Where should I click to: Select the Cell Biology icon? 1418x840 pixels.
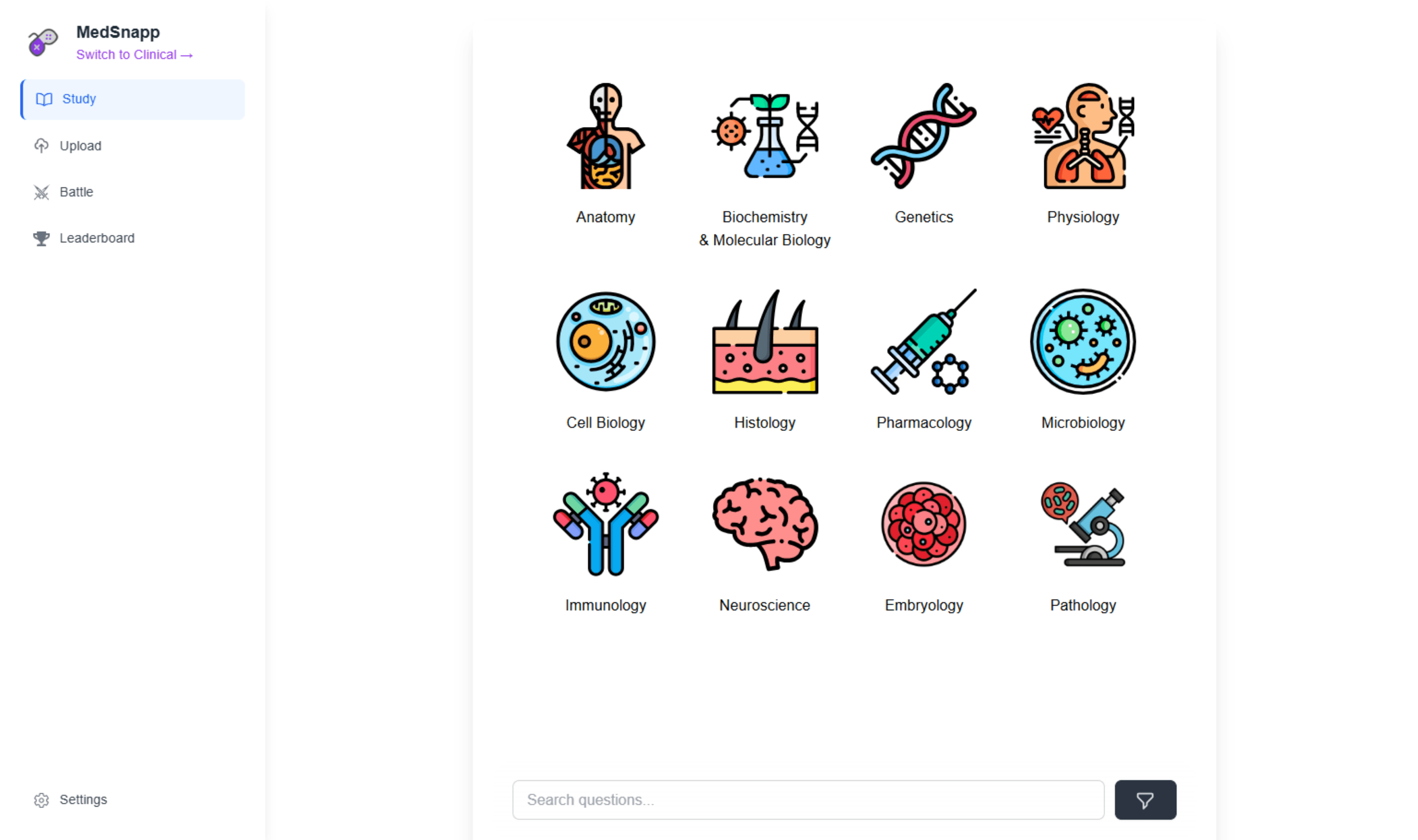pos(605,341)
